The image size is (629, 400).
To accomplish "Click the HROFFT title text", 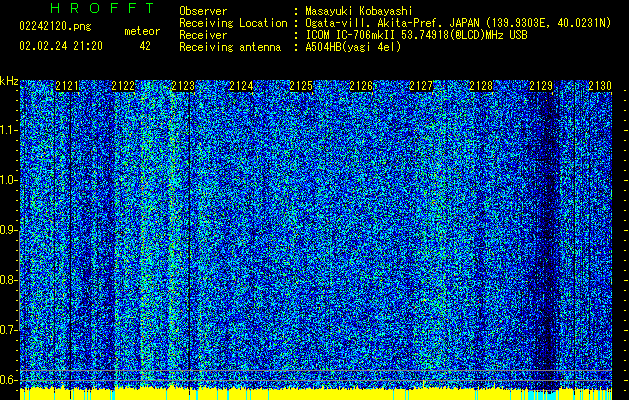I will [x=103, y=8].
